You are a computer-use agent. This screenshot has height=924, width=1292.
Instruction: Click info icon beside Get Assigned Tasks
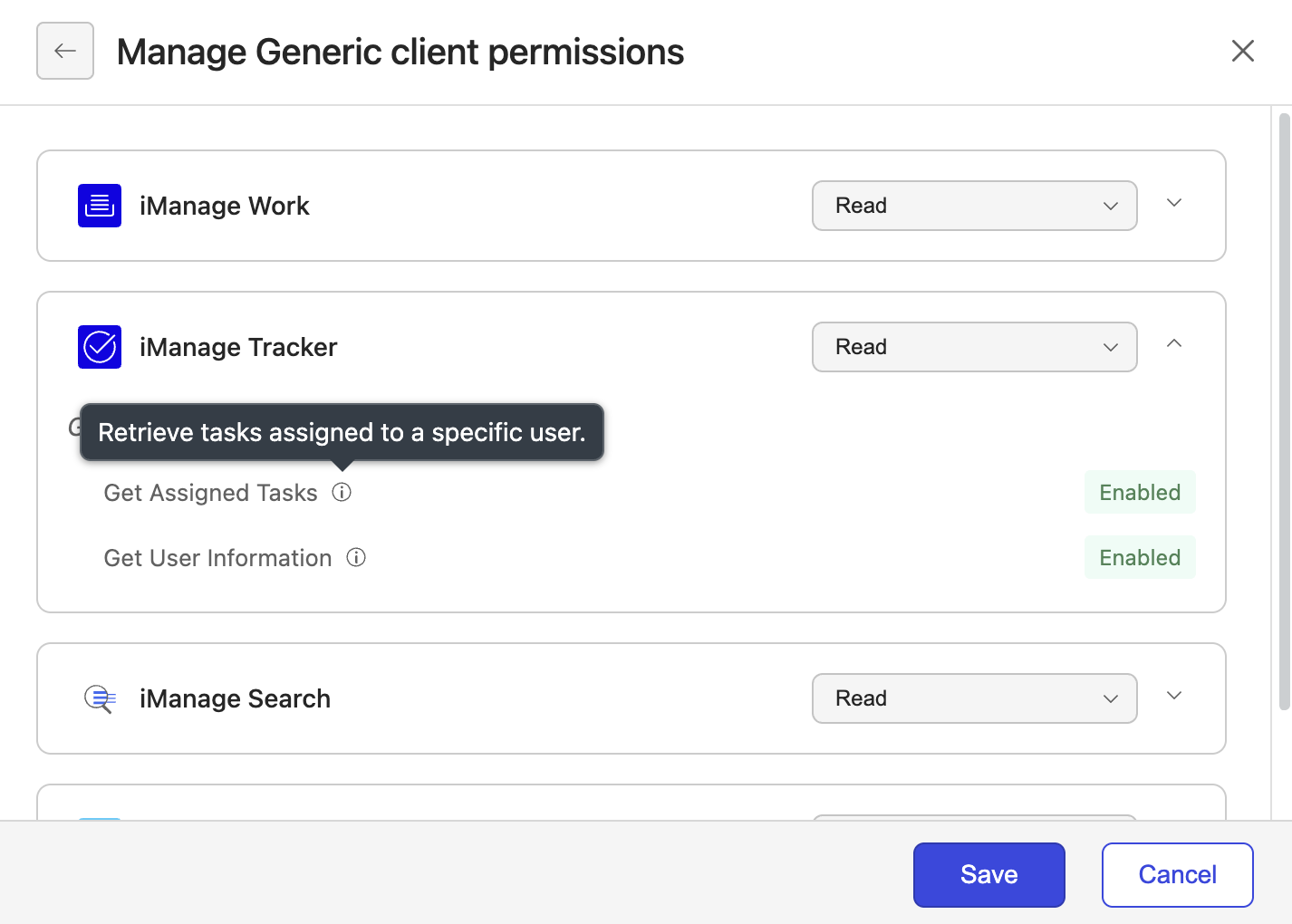[342, 492]
